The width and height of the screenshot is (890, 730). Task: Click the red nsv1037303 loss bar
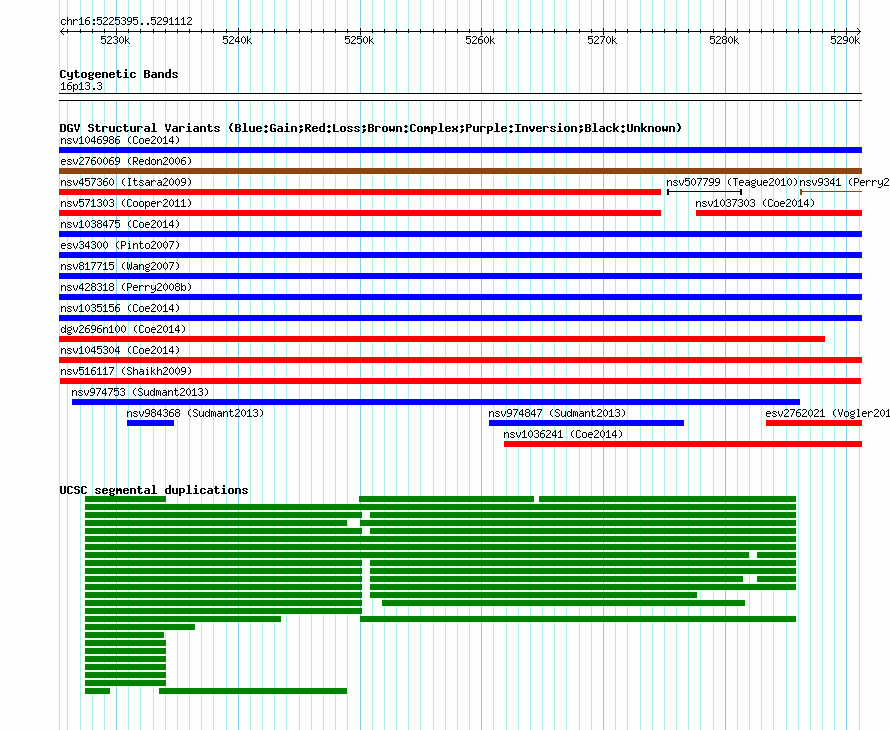(x=778, y=213)
